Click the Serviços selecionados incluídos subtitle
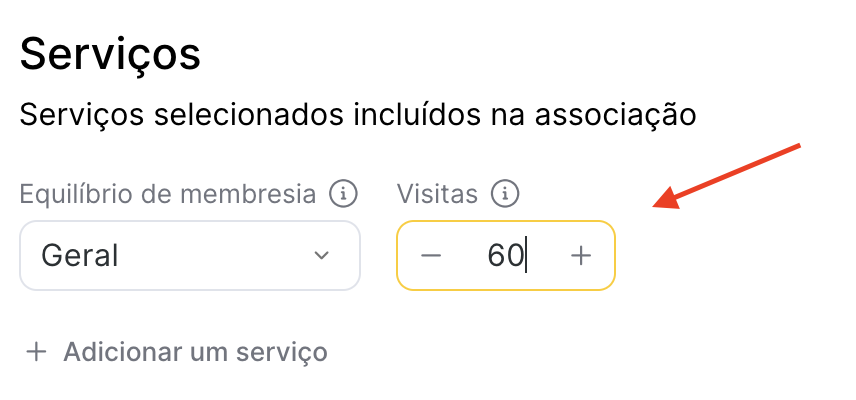This screenshot has width=856, height=400. coord(358,115)
